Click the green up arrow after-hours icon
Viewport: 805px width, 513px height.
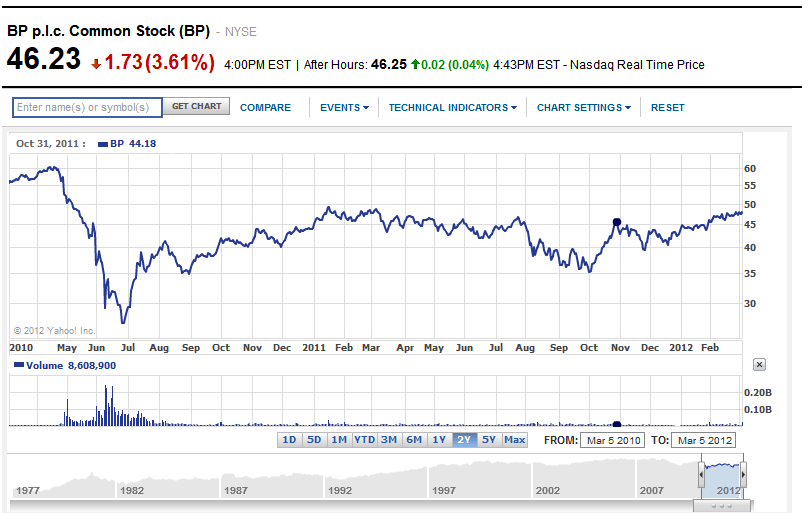click(x=415, y=64)
